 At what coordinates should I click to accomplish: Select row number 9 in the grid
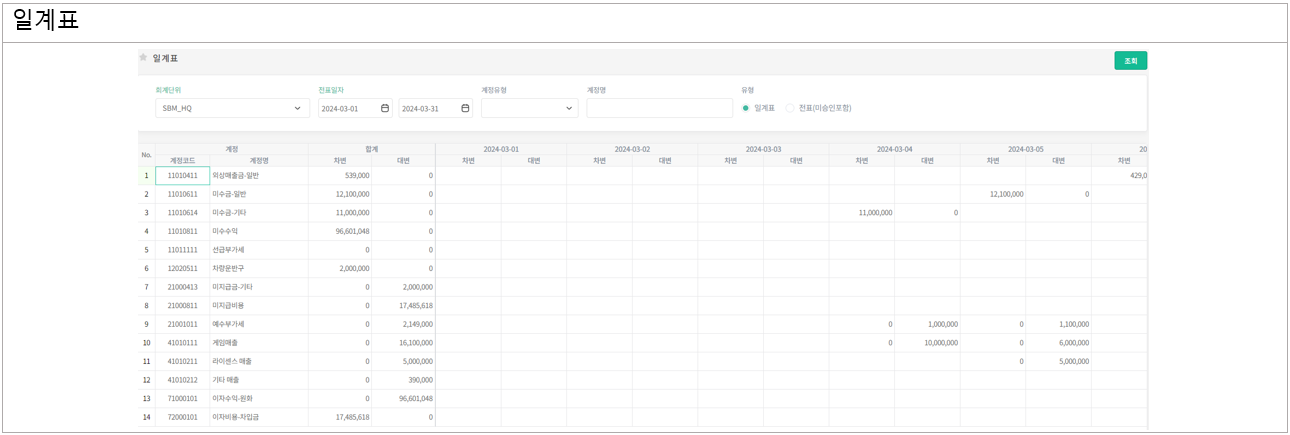click(146, 324)
